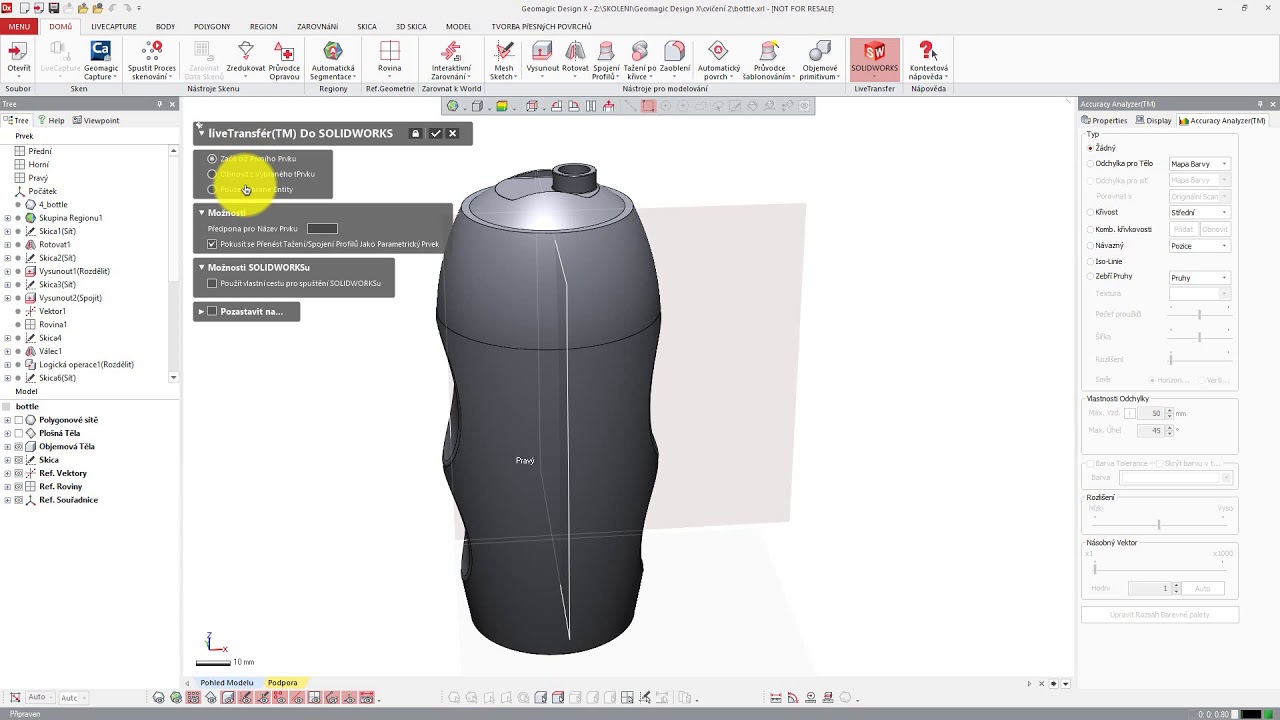Click the Vysunout extrude tool

tap(542, 60)
